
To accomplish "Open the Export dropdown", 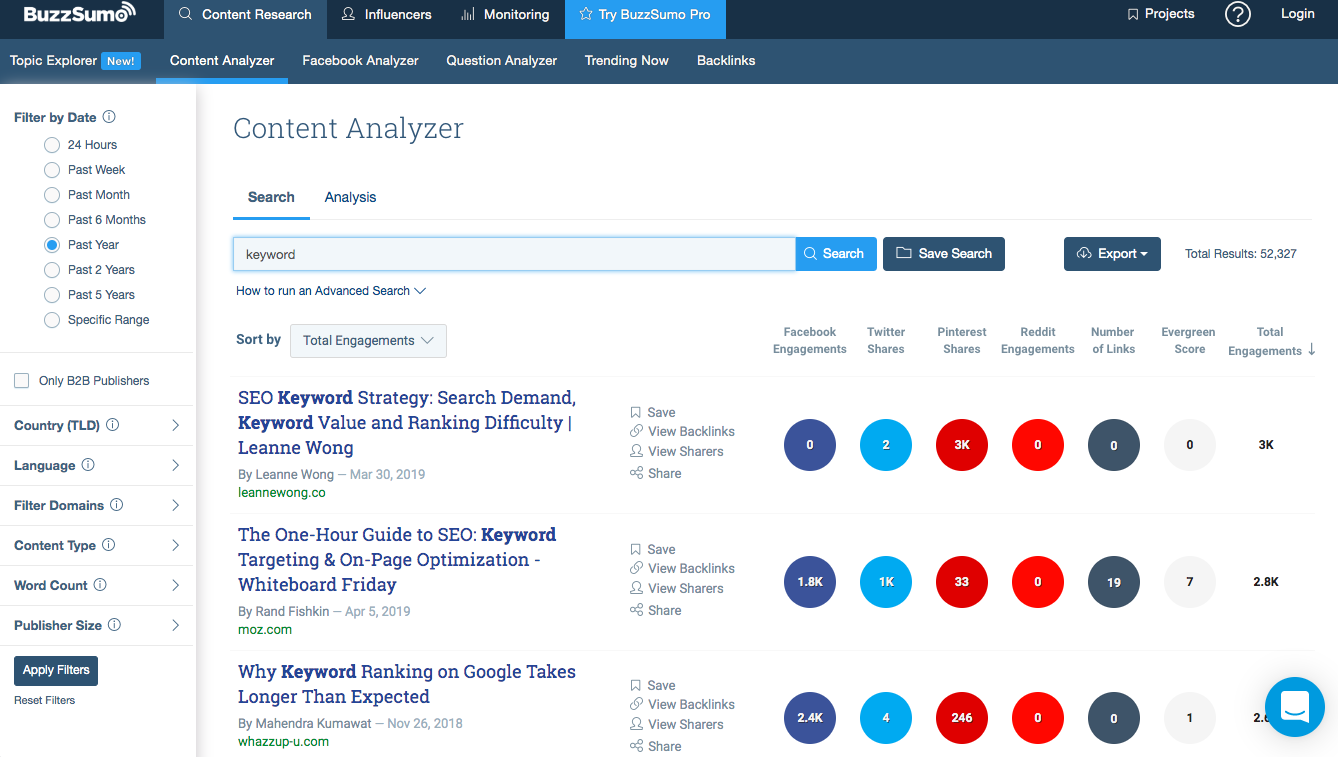I will coord(1112,254).
